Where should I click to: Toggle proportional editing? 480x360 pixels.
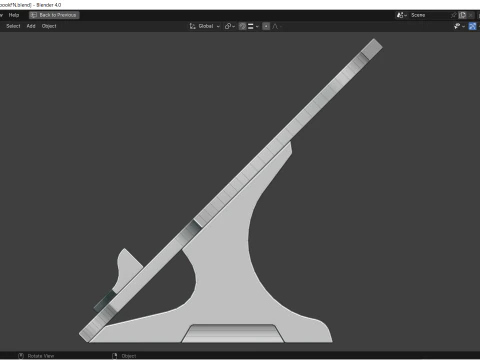[266, 26]
